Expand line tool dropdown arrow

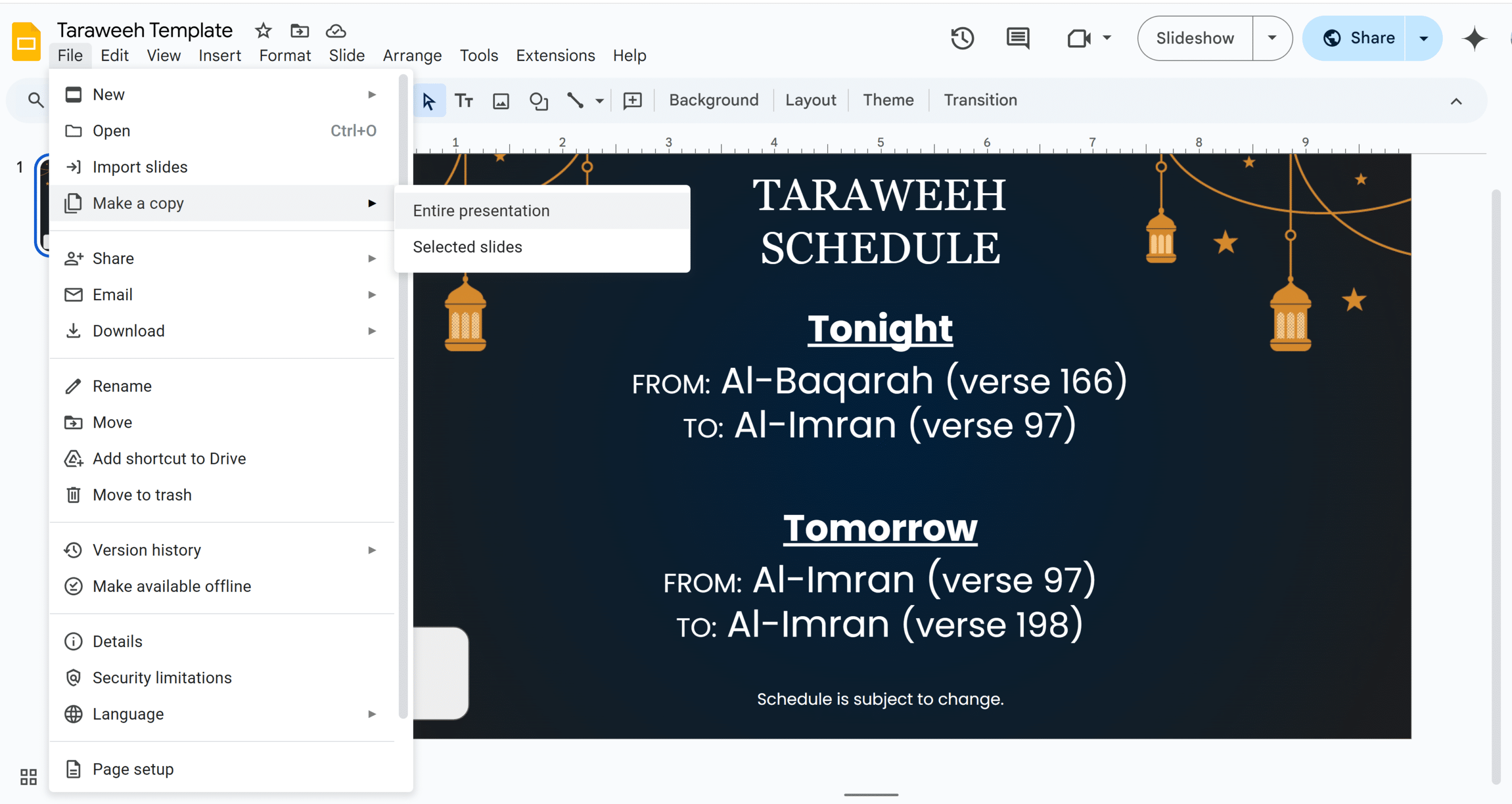click(x=599, y=101)
